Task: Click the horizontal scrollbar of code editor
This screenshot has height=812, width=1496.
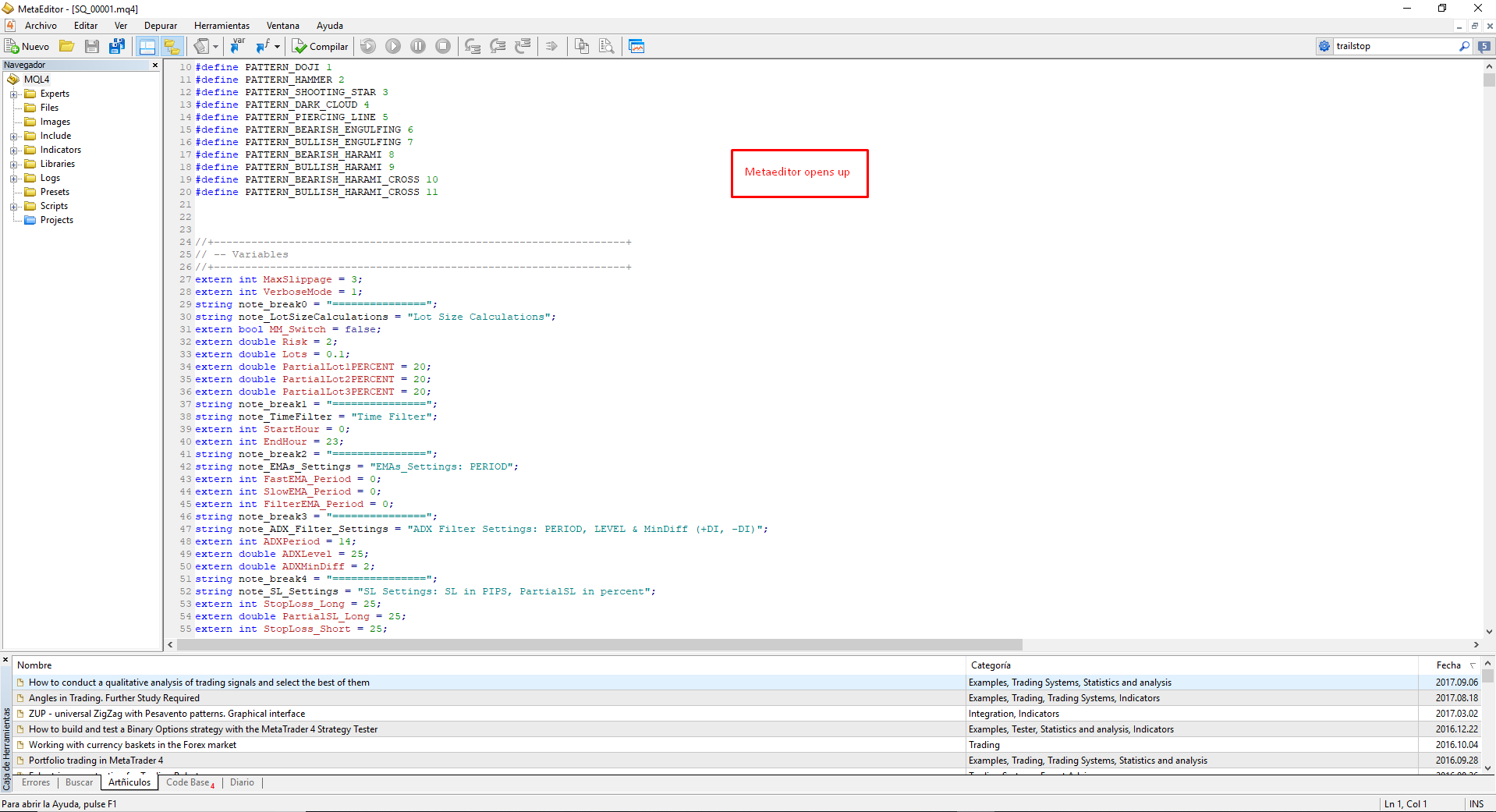Action: click(x=599, y=645)
